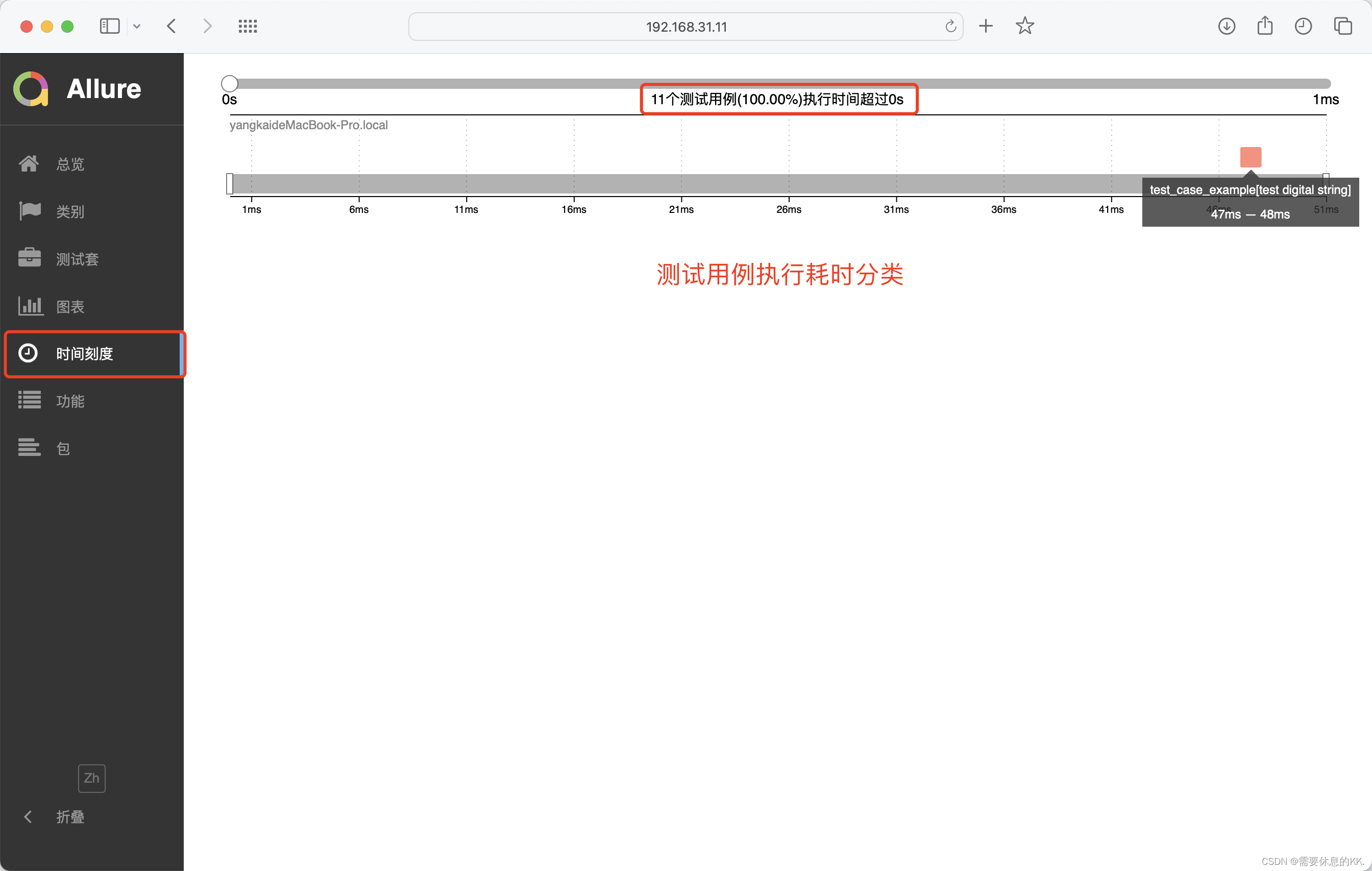Click the red test case block in timeline
Viewport: 1372px width, 871px height.
[x=1250, y=157]
